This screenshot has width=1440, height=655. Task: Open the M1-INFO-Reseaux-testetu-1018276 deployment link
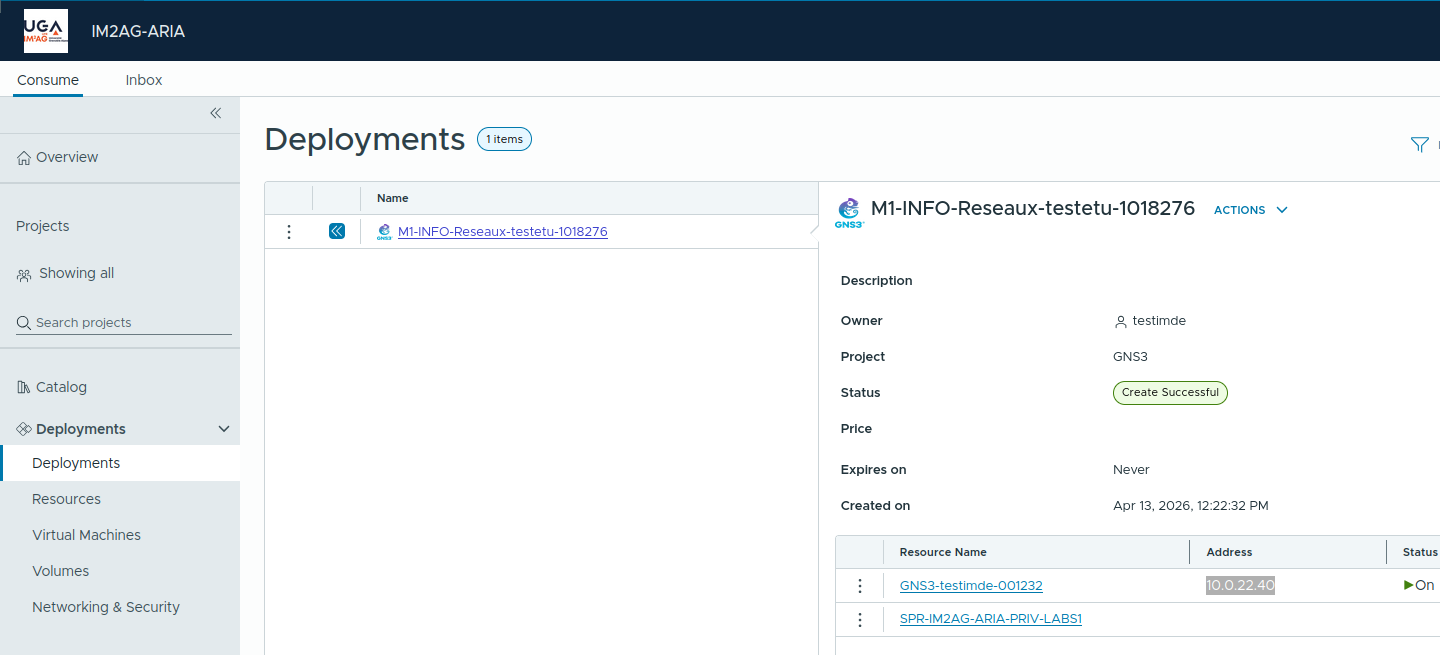coord(502,232)
